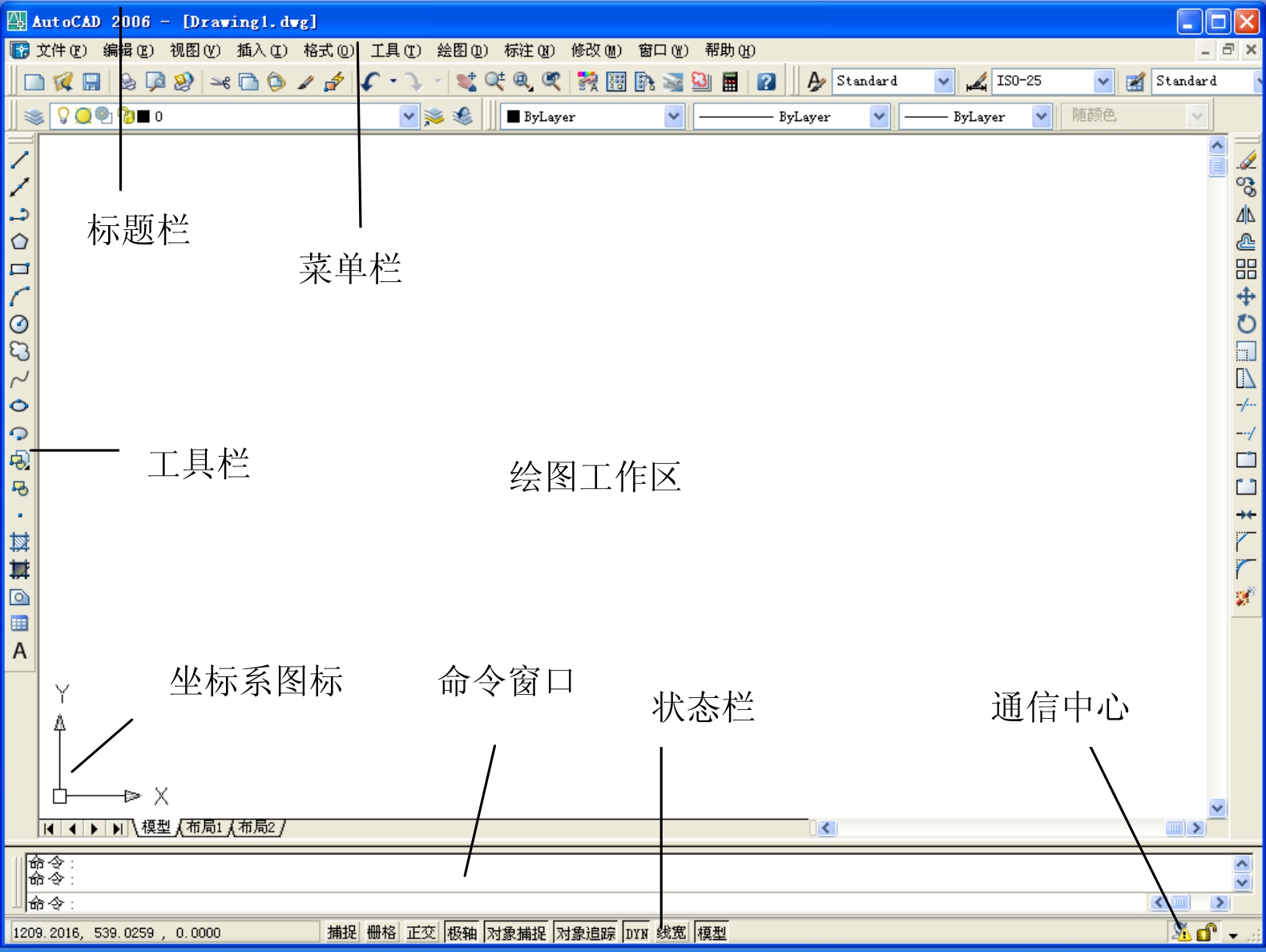Click the Communication Center tray icon
Image resolution: width=1266 pixels, height=952 pixels.
click(x=1181, y=931)
